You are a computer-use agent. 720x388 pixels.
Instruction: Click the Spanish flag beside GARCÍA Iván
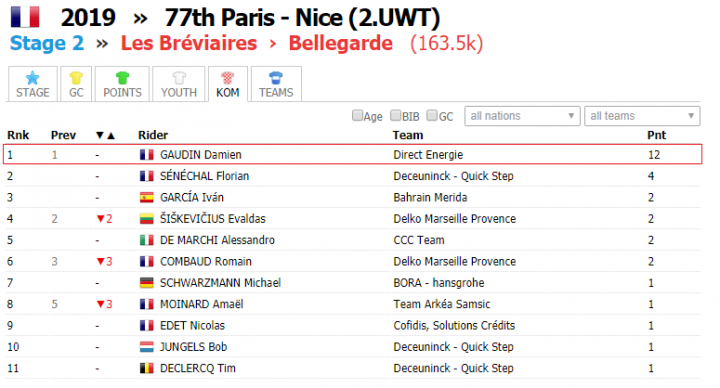point(146,197)
